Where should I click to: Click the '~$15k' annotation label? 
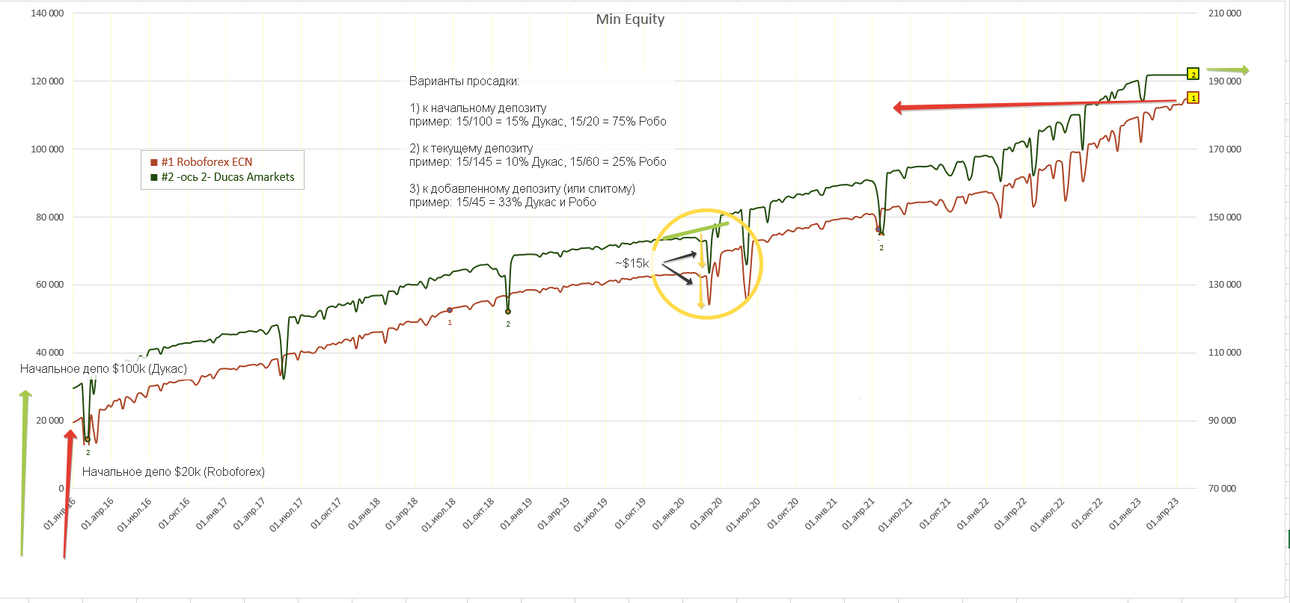tap(632, 263)
